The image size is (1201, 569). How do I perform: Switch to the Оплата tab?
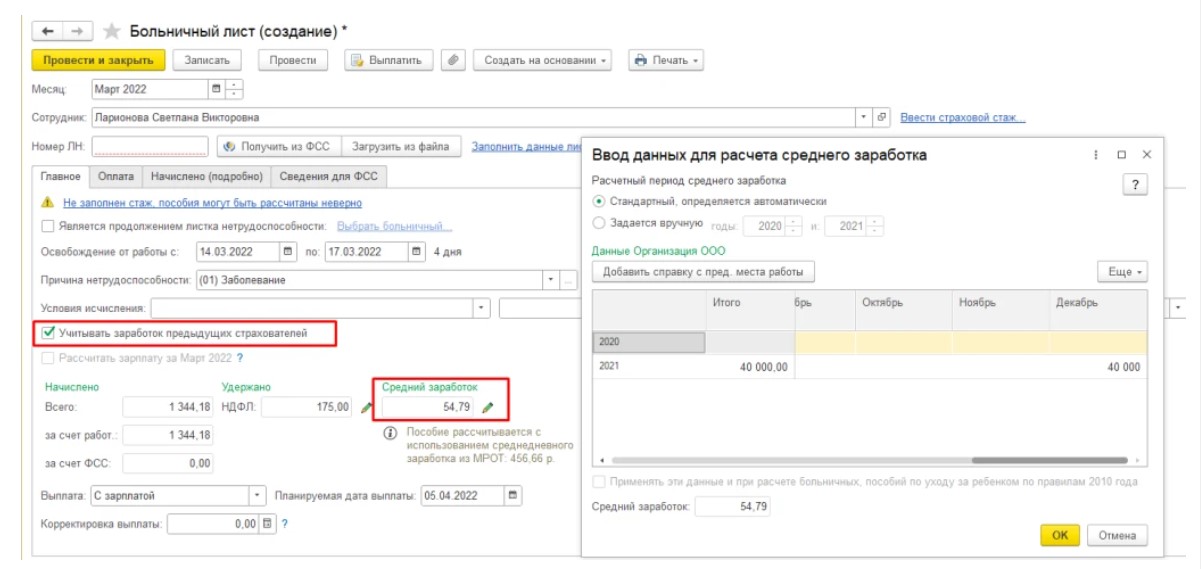[x=115, y=177]
